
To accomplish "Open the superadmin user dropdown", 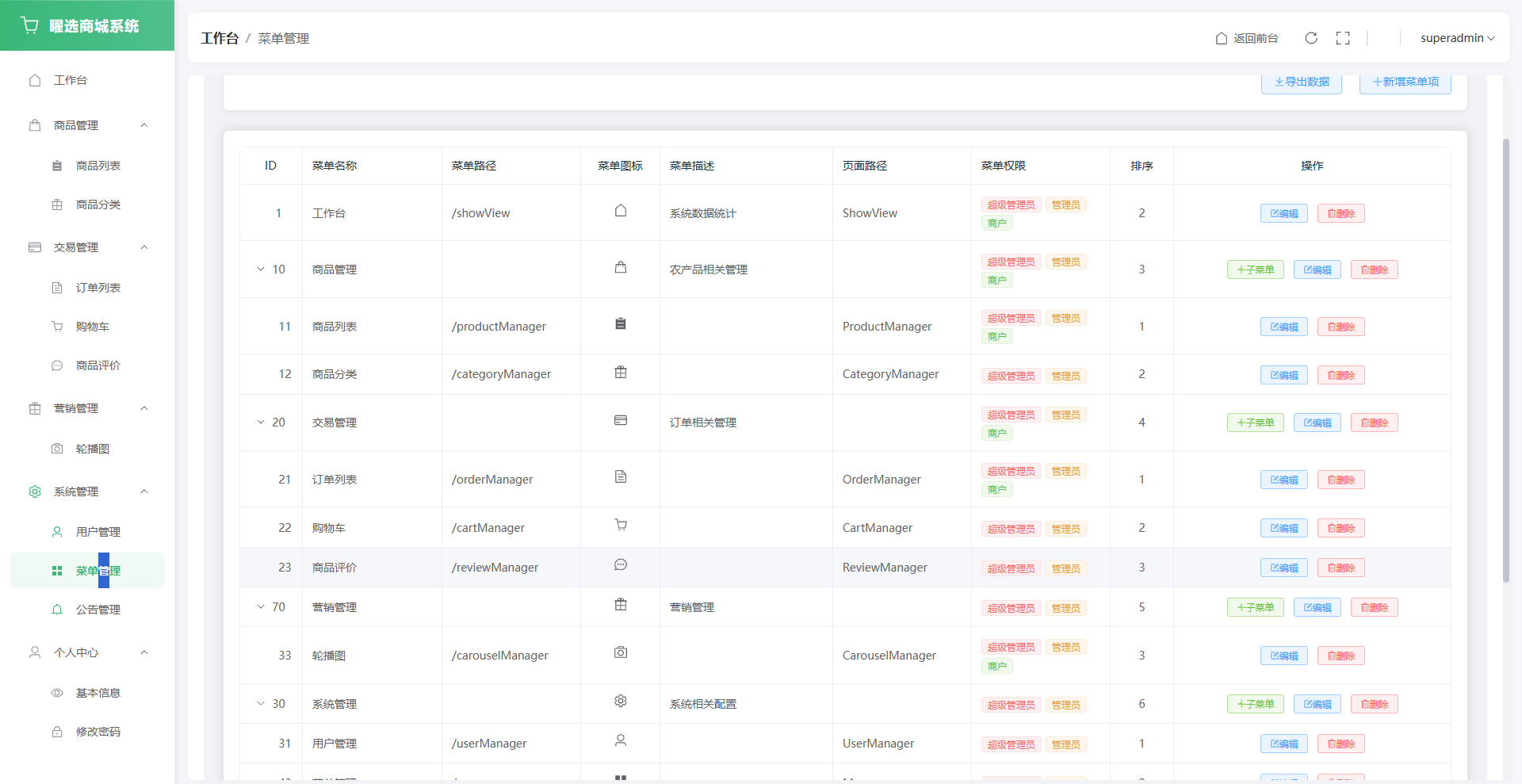I will [x=1457, y=38].
